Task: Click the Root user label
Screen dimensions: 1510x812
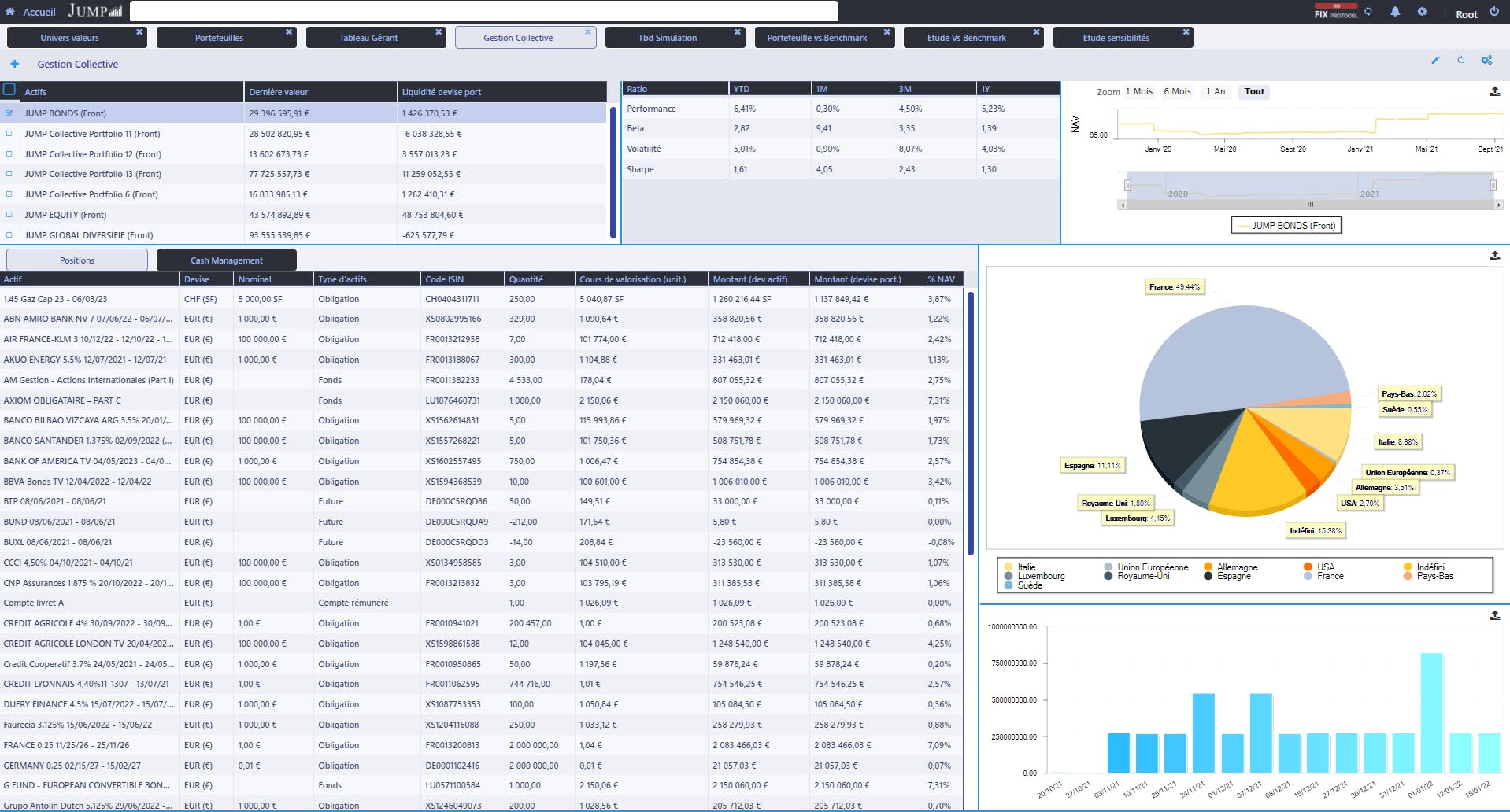Action: point(1467,14)
